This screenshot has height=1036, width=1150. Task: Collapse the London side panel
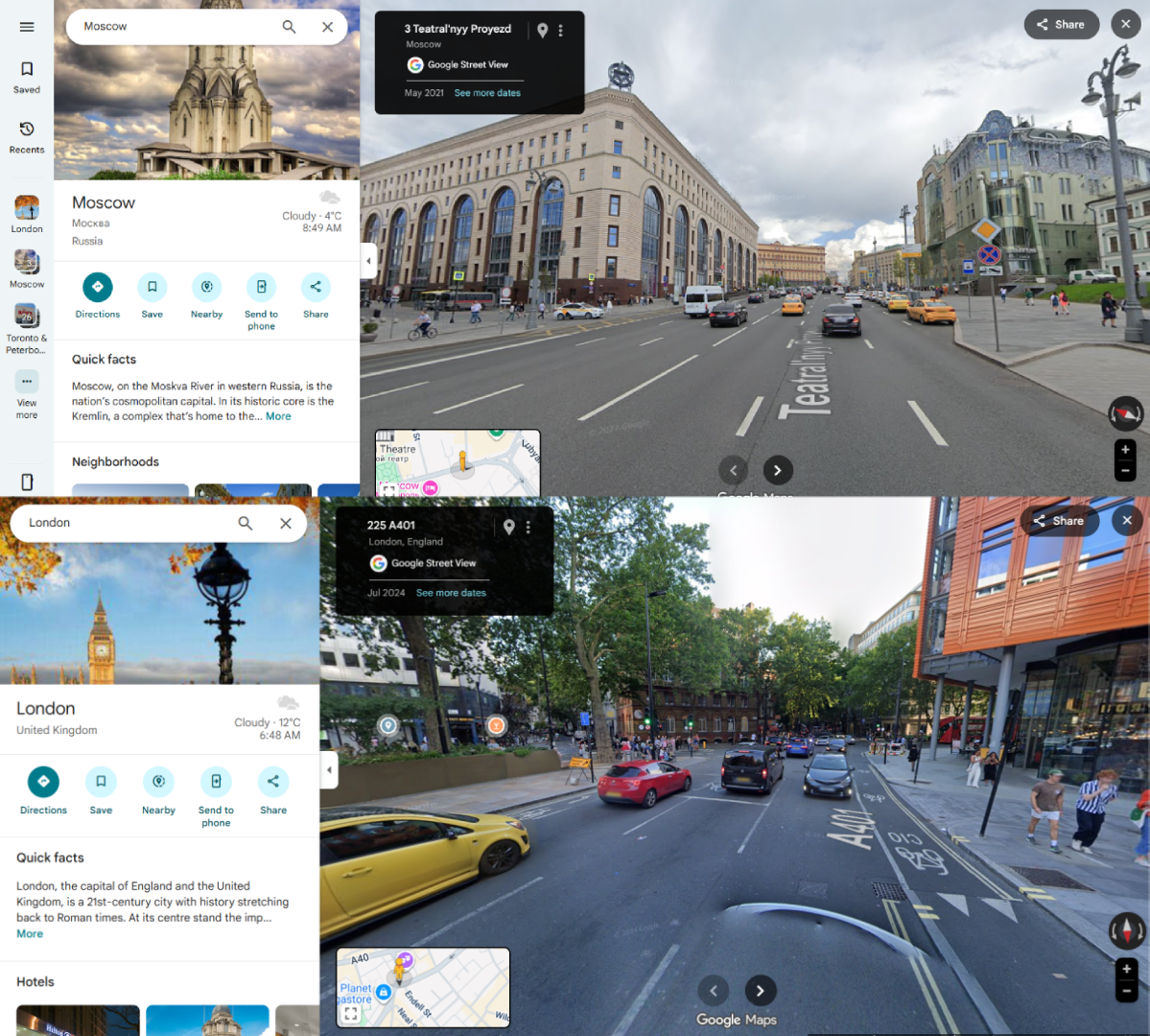pyautogui.click(x=329, y=769)
